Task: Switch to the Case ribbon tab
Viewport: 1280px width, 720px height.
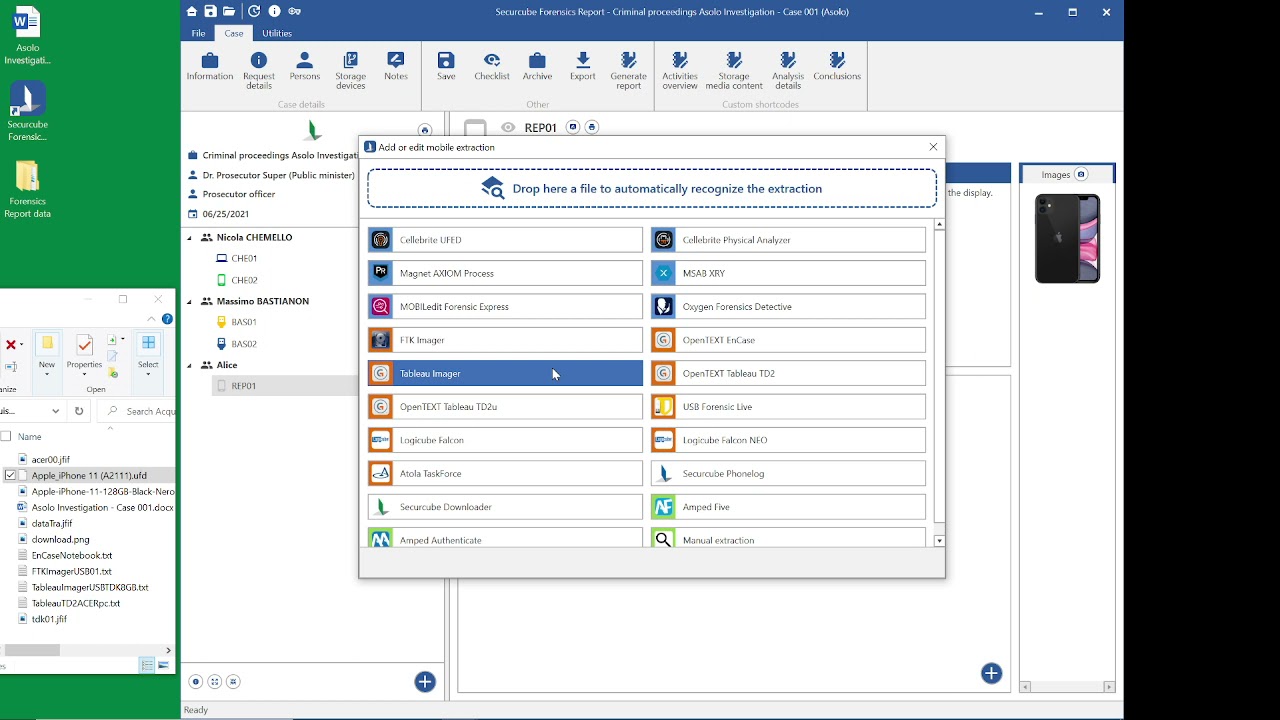Action: pyautogui.click(x=233, y=33)
